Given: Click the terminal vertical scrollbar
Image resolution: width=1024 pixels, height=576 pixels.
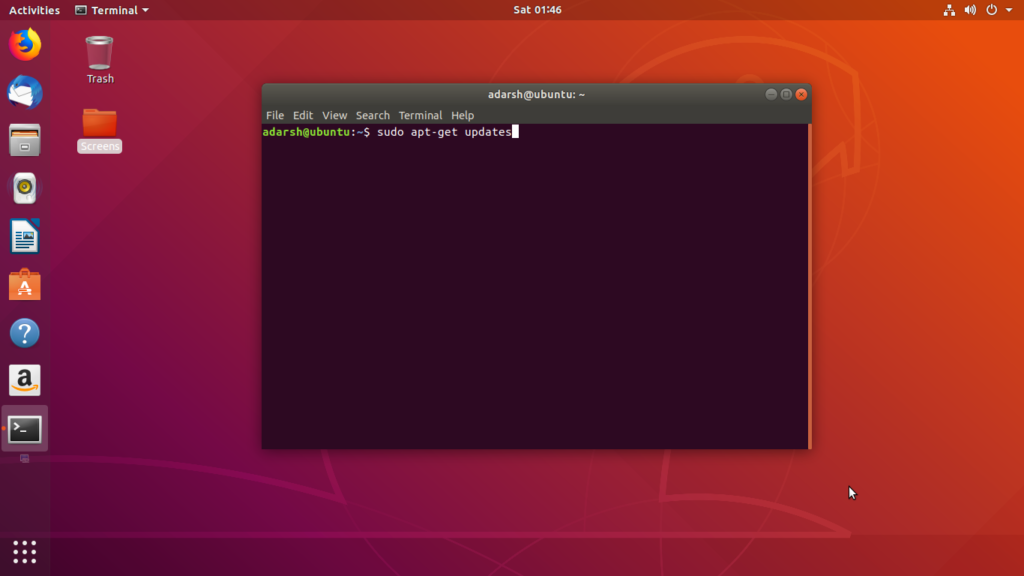Looking at the screenshot, I should 810,286.
